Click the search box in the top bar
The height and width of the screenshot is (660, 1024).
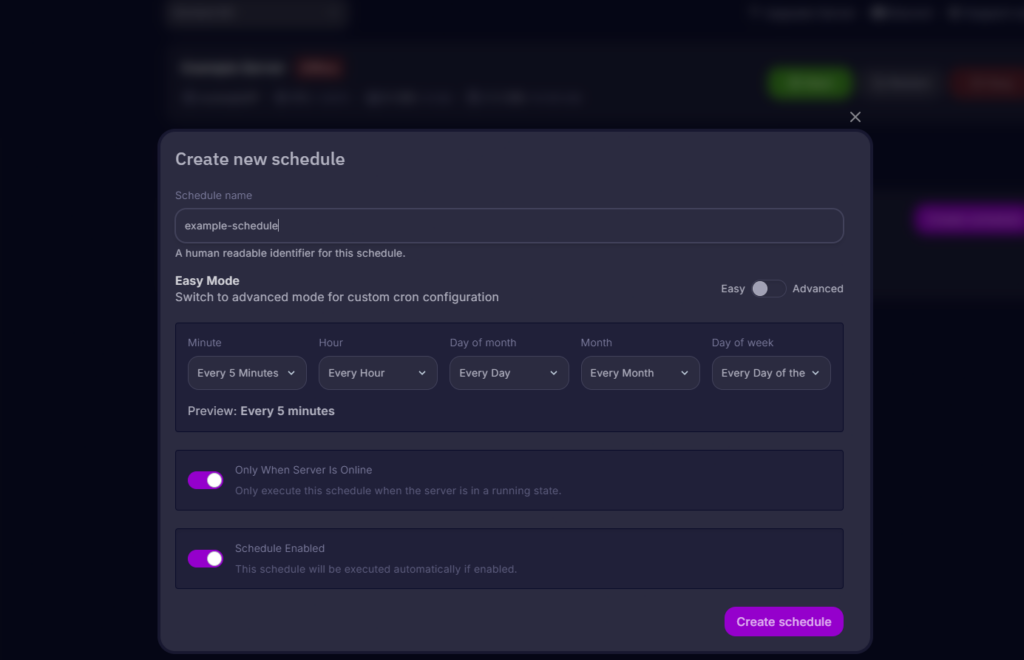(255, 14)
